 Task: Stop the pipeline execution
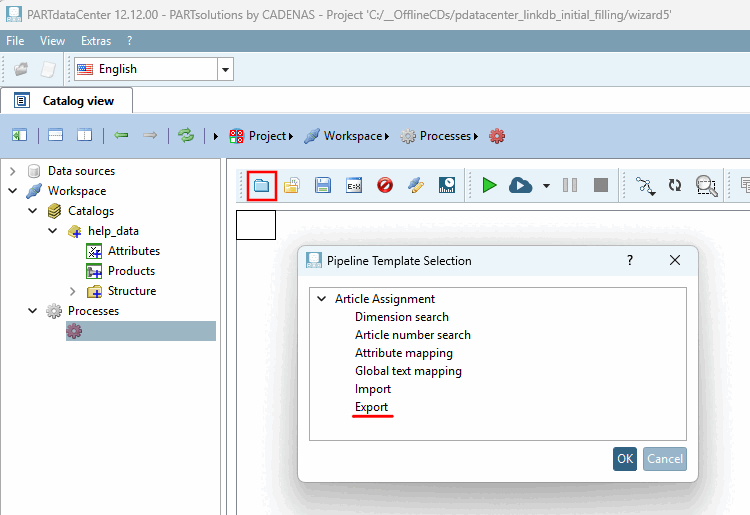point(601,185)
